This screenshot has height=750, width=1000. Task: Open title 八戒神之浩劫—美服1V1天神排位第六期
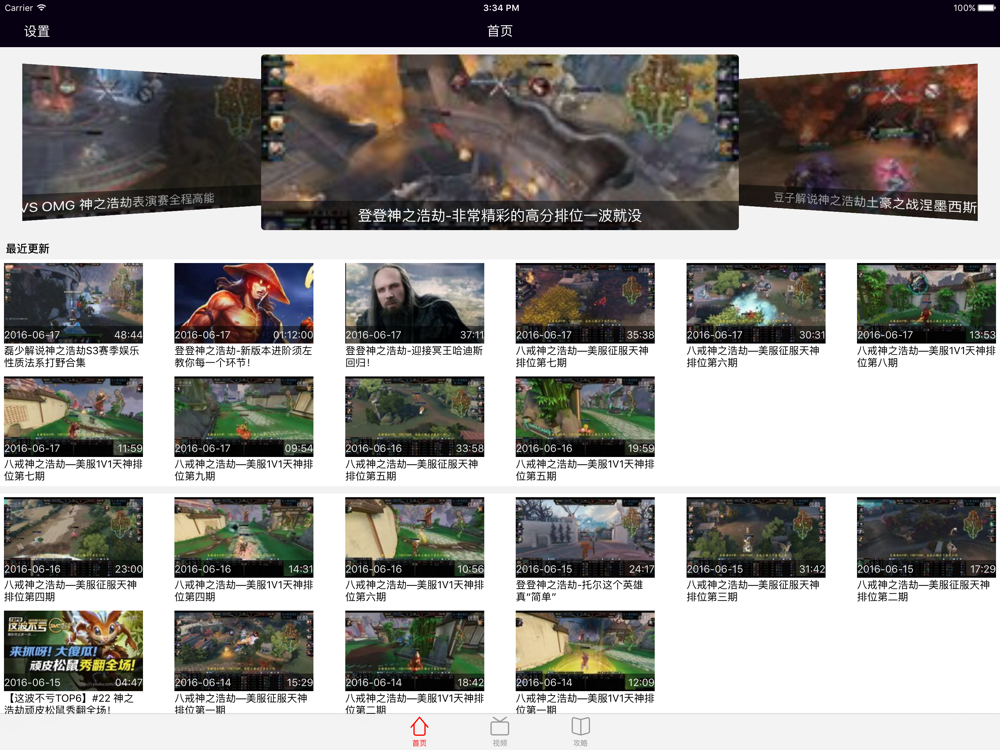[x=415, y=591]
